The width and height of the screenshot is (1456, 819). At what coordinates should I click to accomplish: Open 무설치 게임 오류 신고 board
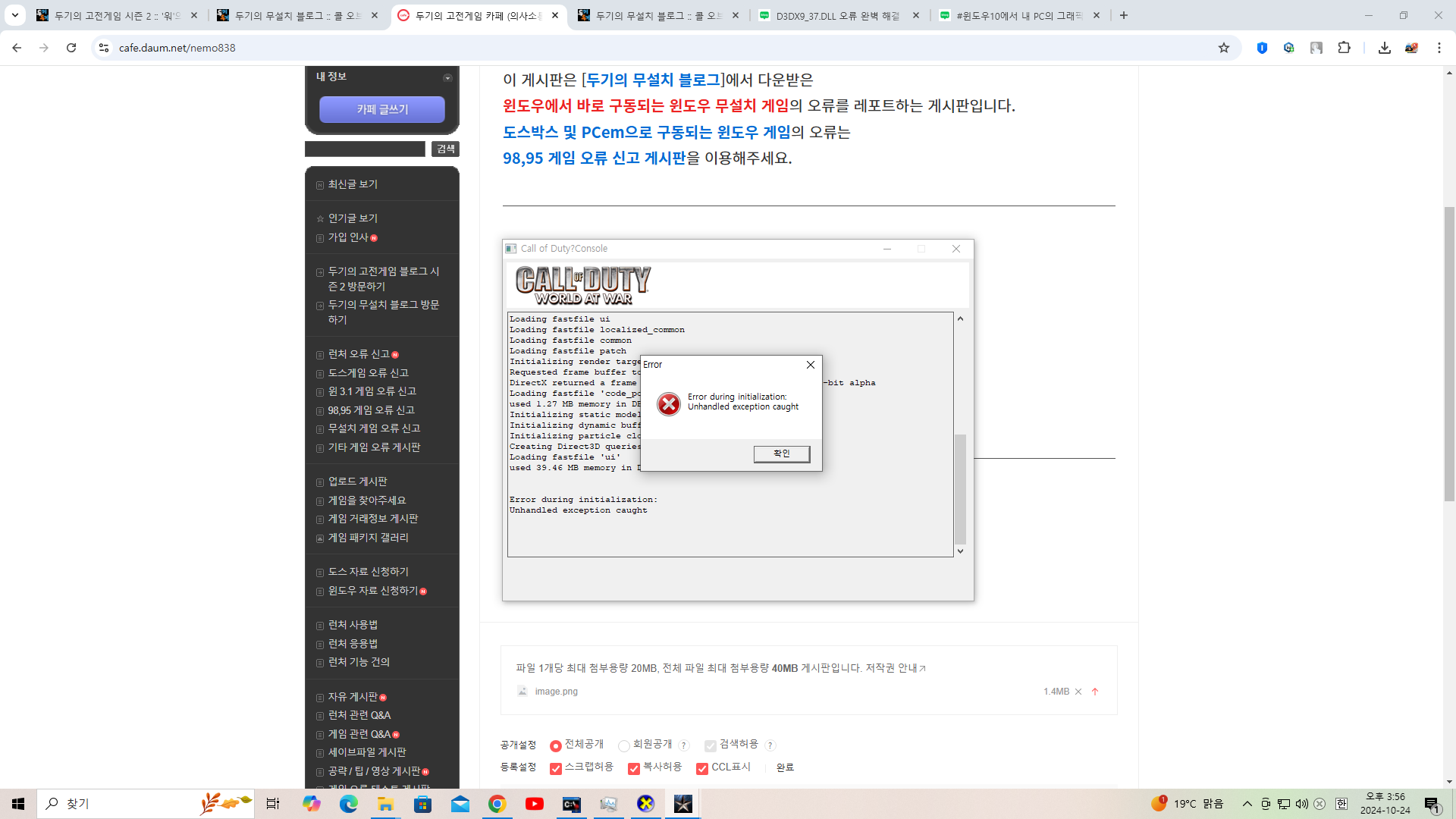374,428
